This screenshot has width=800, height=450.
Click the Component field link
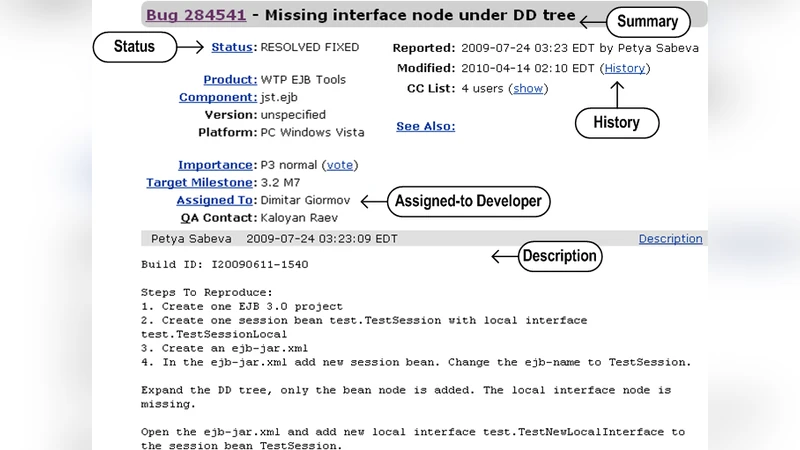coord(217,97)
